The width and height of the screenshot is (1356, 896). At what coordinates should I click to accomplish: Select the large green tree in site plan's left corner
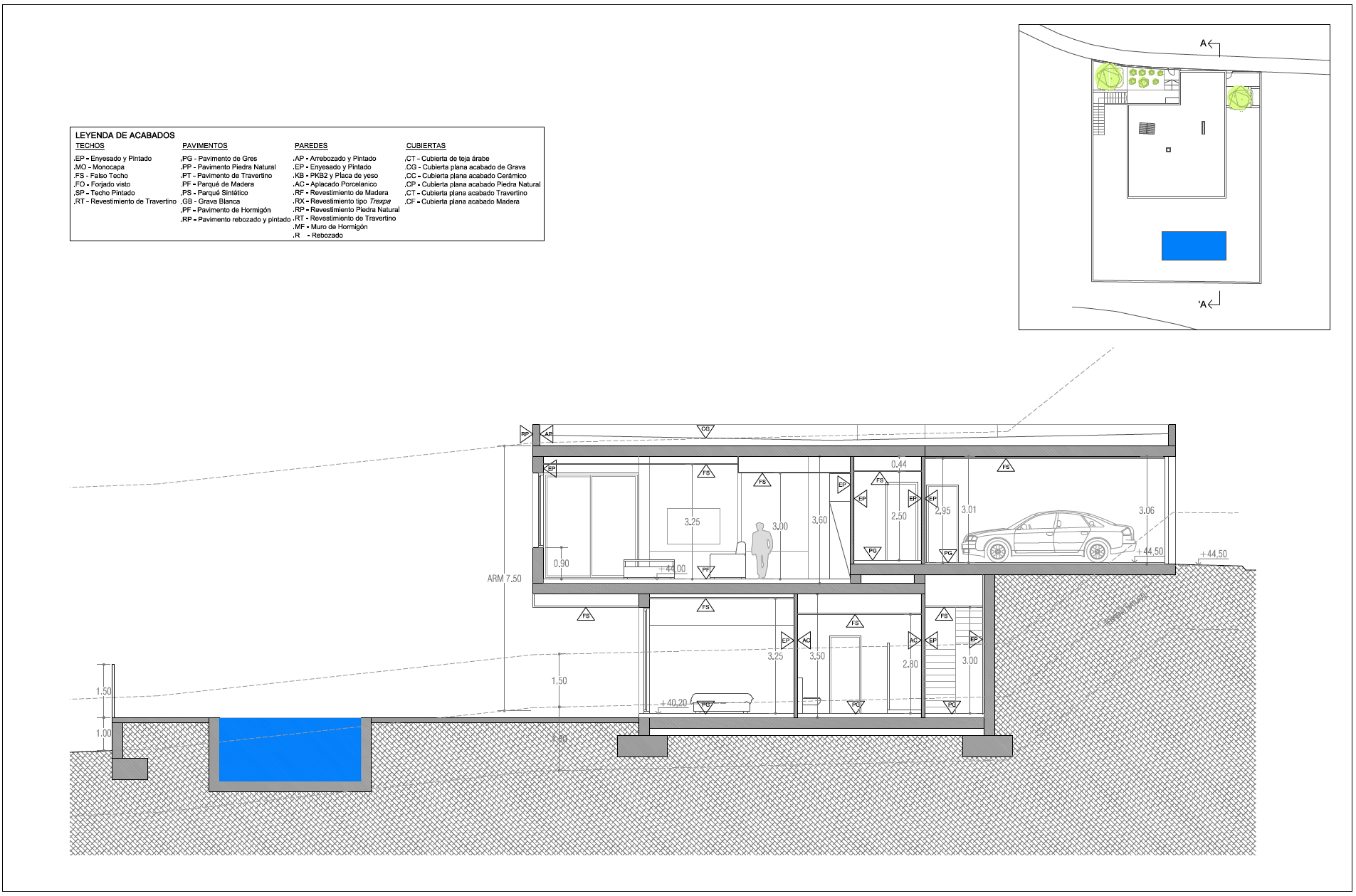click(x=1108, y=76)
